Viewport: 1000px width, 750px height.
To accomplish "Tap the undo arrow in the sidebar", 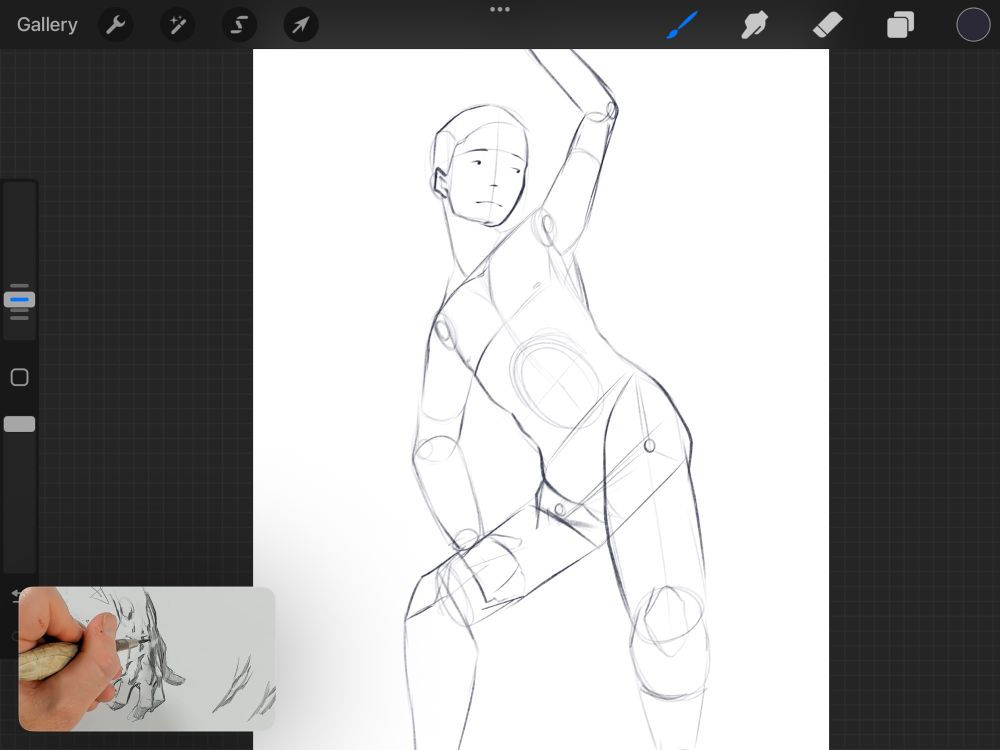I will (15, 595).
